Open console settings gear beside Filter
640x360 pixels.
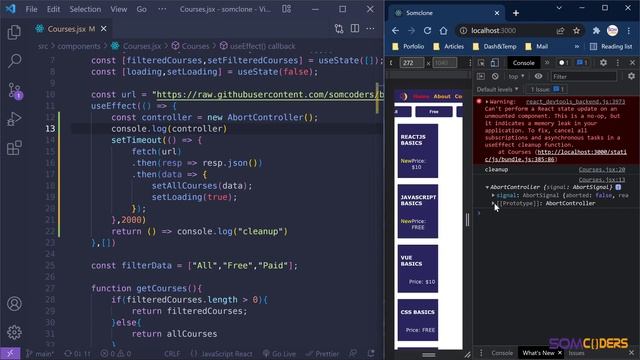coord(631,76)
